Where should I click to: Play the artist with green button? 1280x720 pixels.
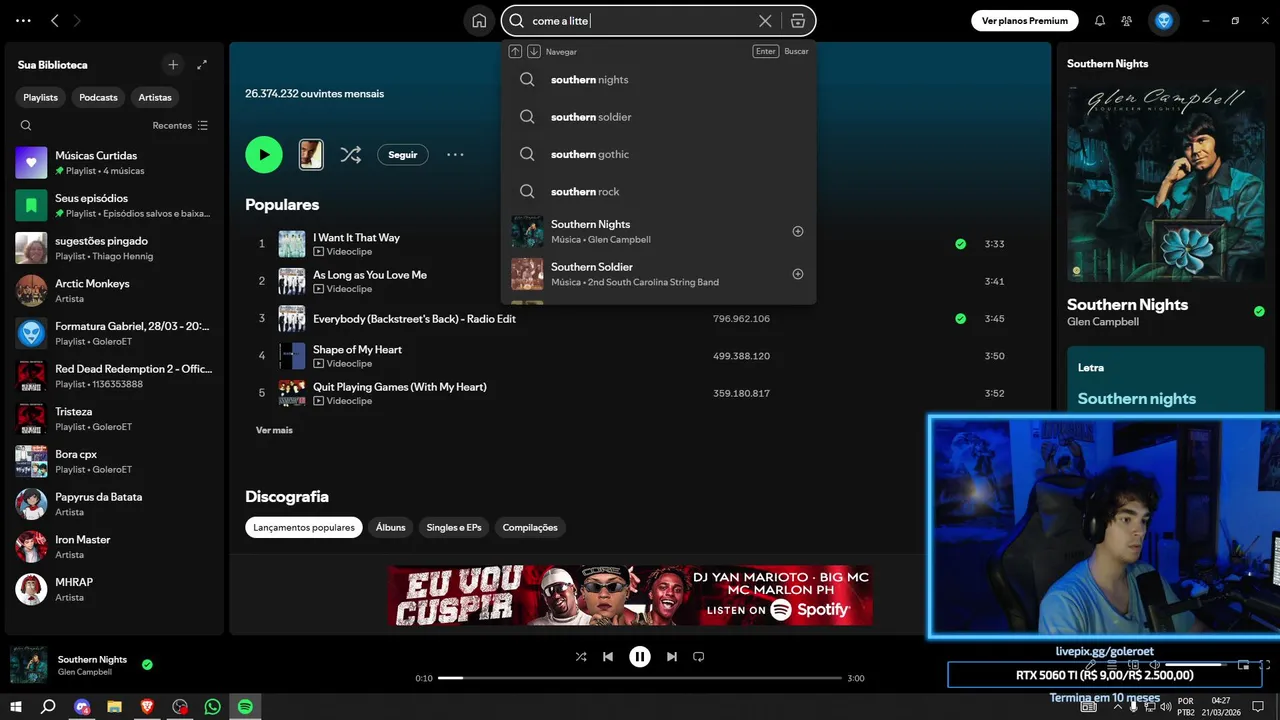coord(264,154)
